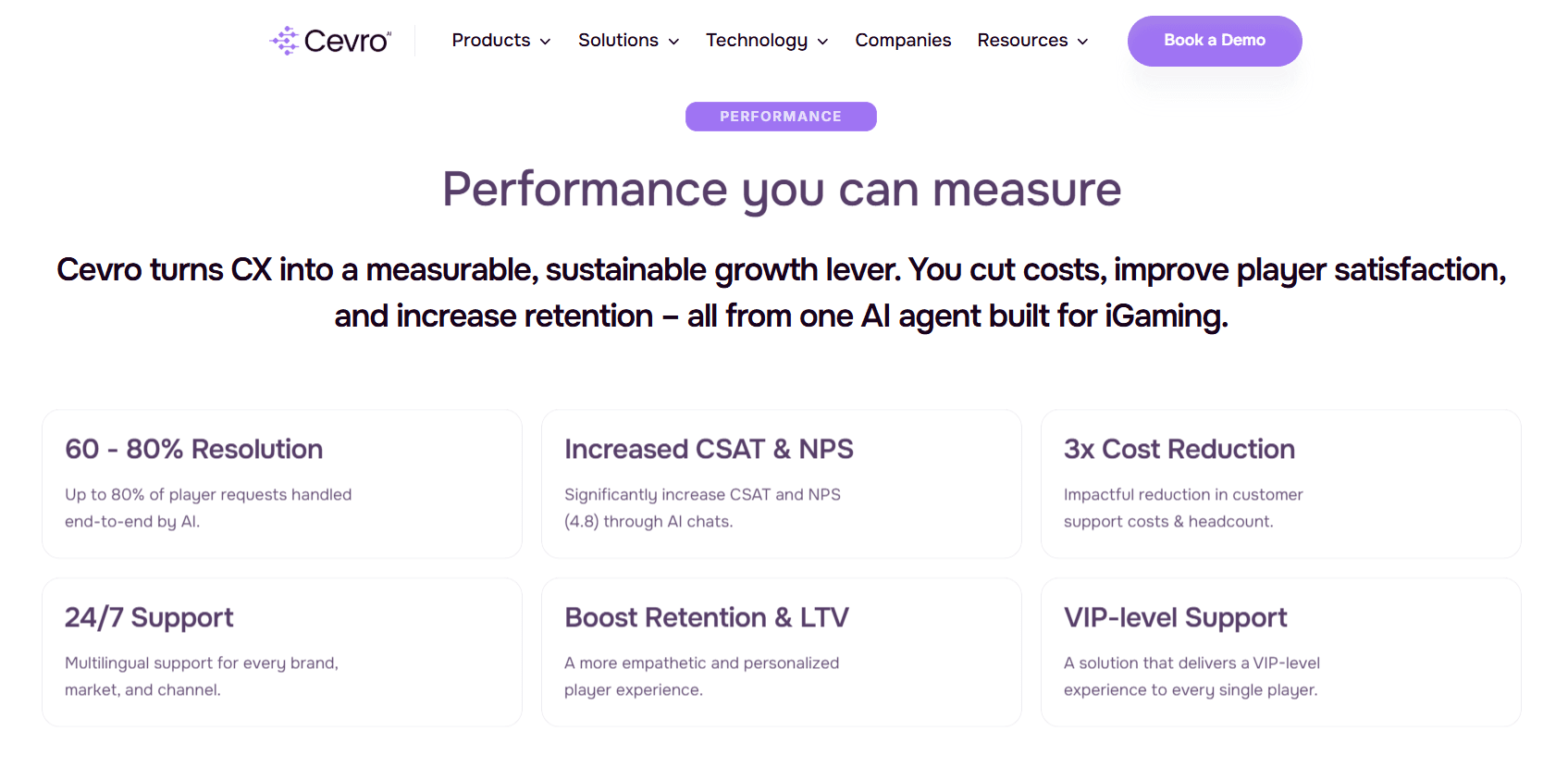Select the Solutions navigation label

[x=618, y=40]
